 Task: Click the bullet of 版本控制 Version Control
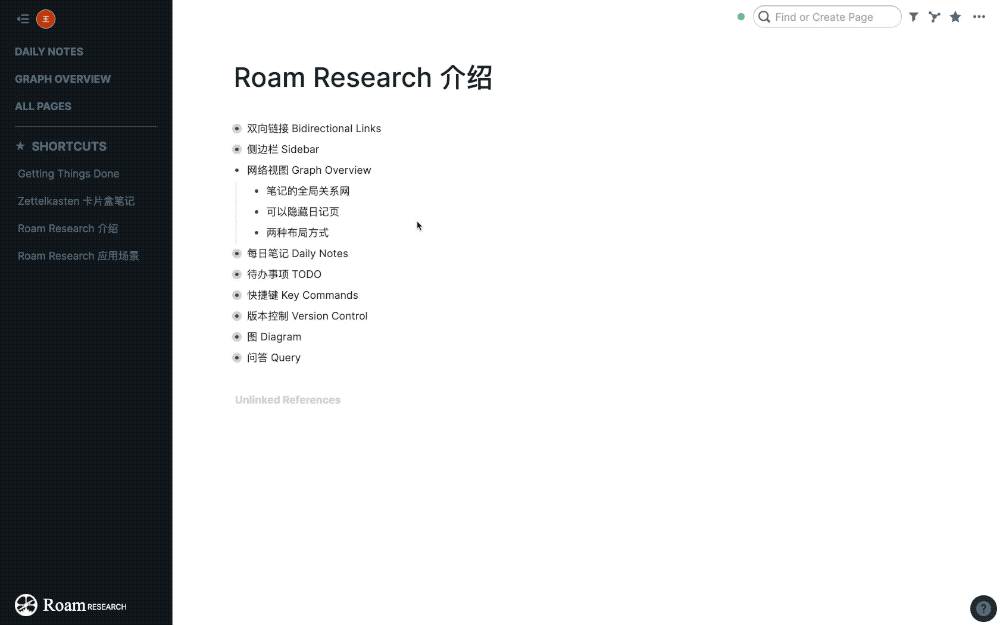(237, 316)
